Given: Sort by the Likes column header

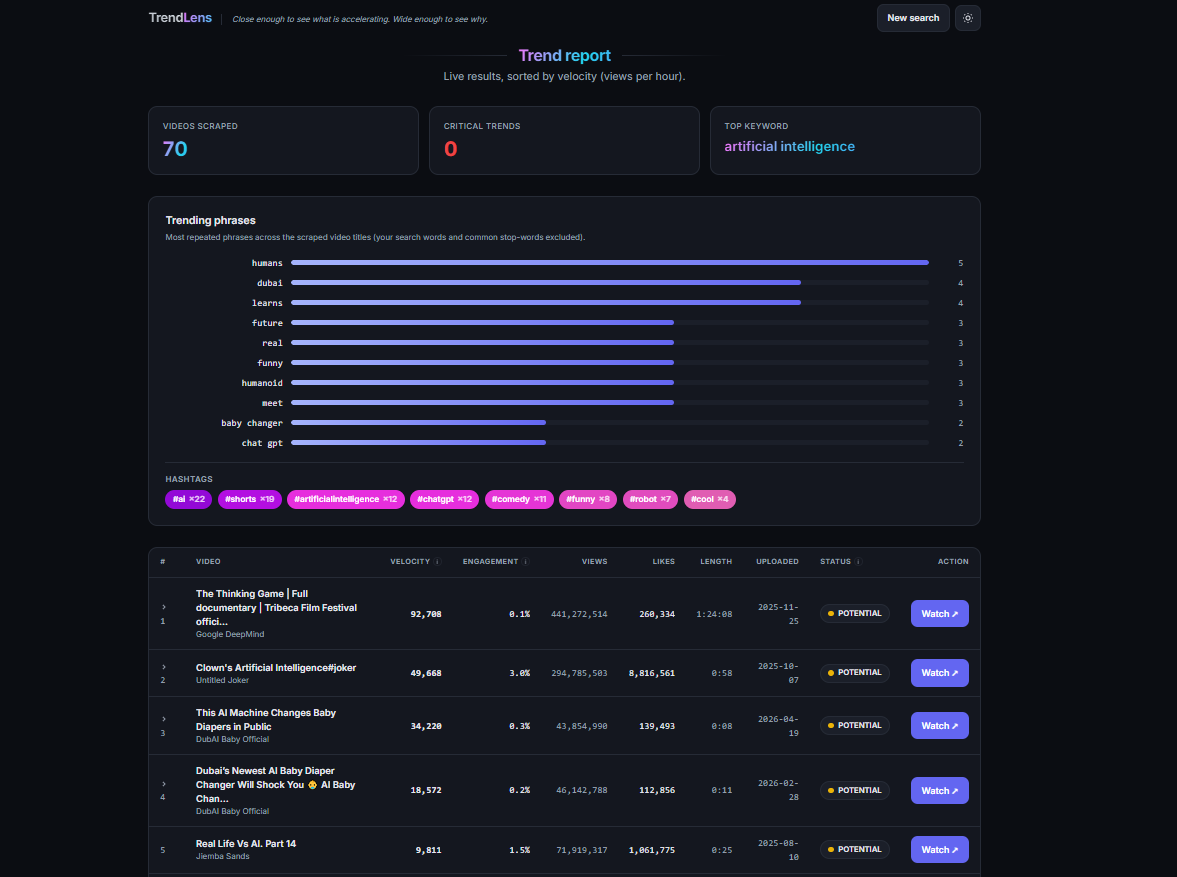Looking at the screenshot, I should (x=663, y=562).
